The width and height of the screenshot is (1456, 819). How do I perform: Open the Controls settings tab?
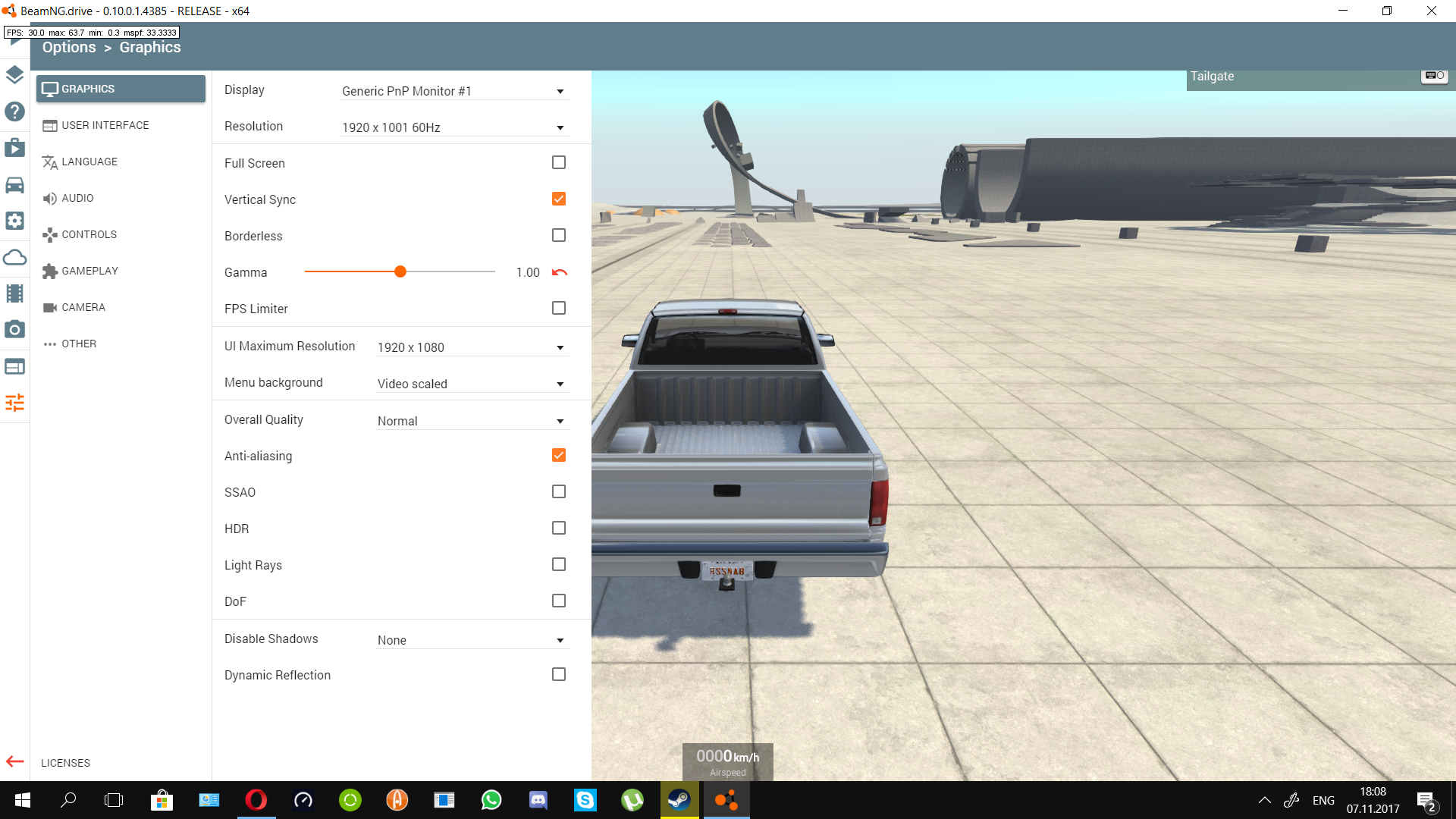click(89, 234)
